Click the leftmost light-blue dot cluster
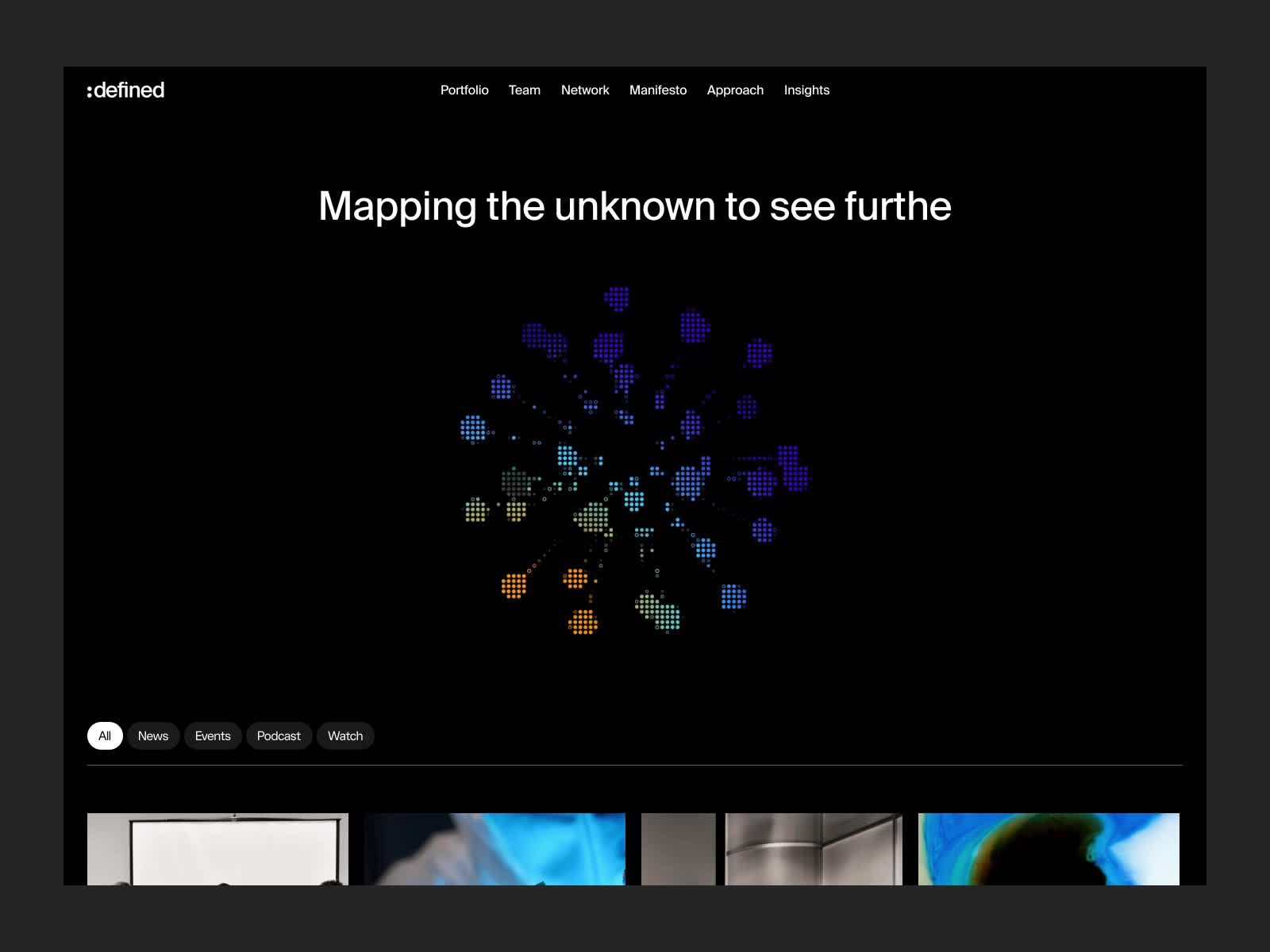 pyautogui.click(x=473, y=428)
